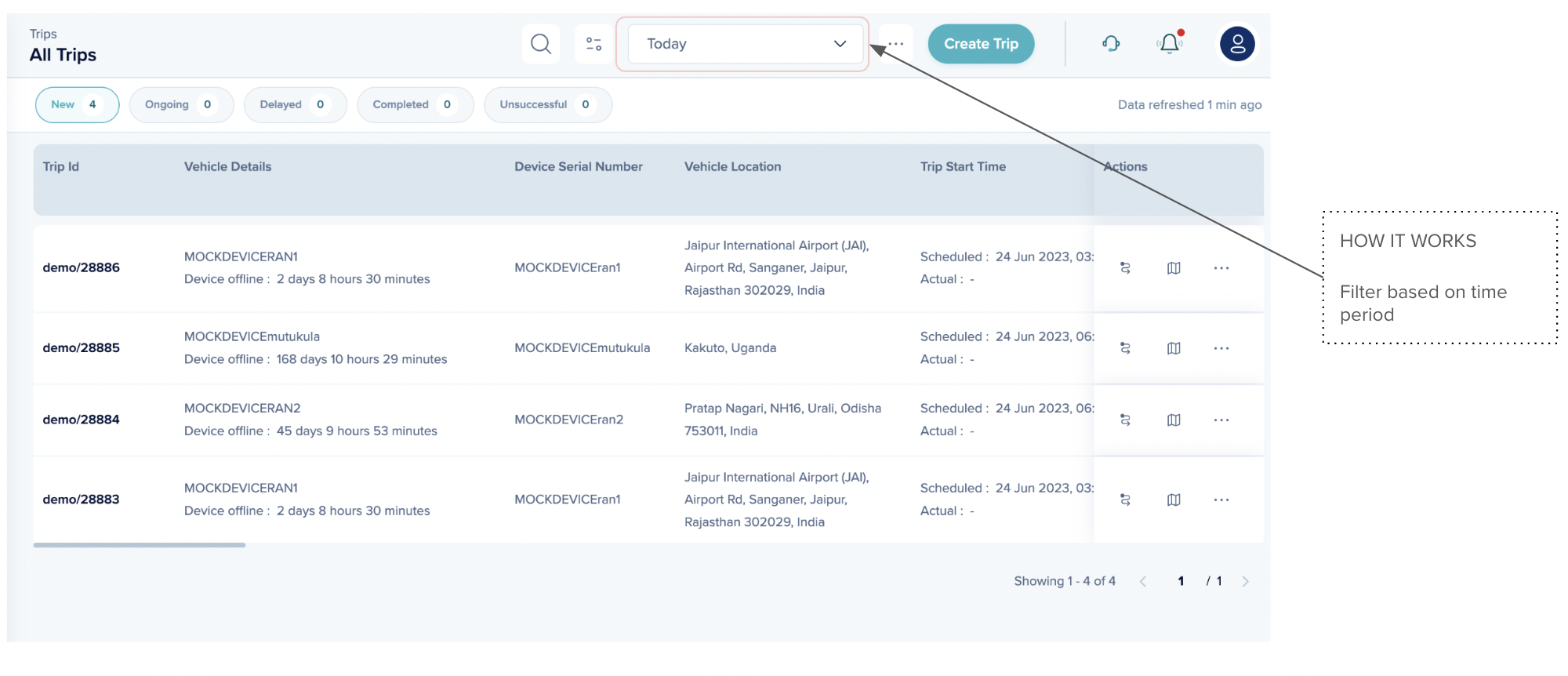Open the user profile avatar
The width and height of the screenshot is (1568, 676).
1237,44
